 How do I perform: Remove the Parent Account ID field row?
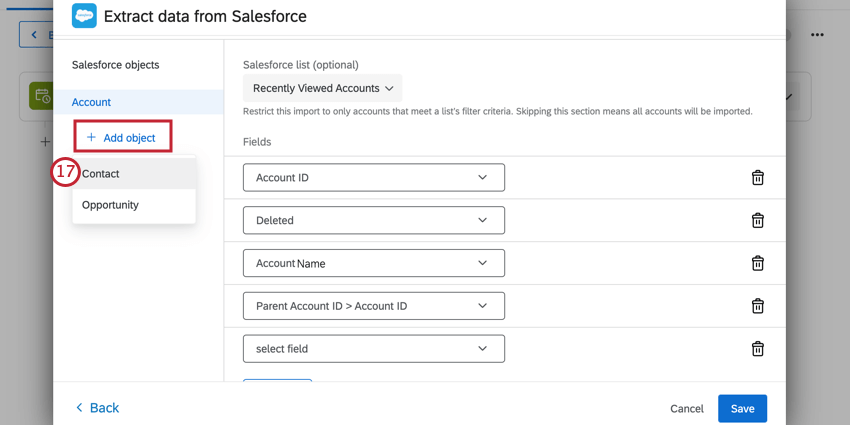tap(757, 306)
